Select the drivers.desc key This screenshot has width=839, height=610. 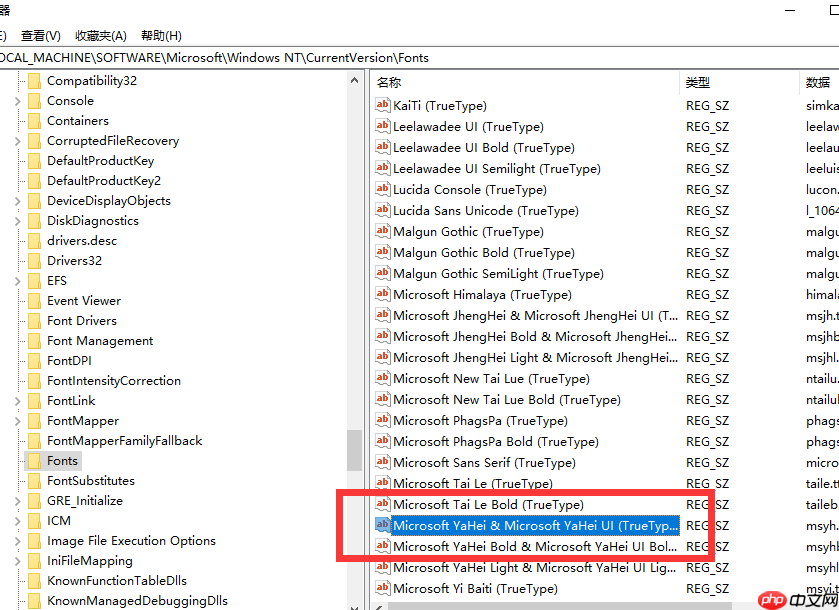click(x=82, y=241)
